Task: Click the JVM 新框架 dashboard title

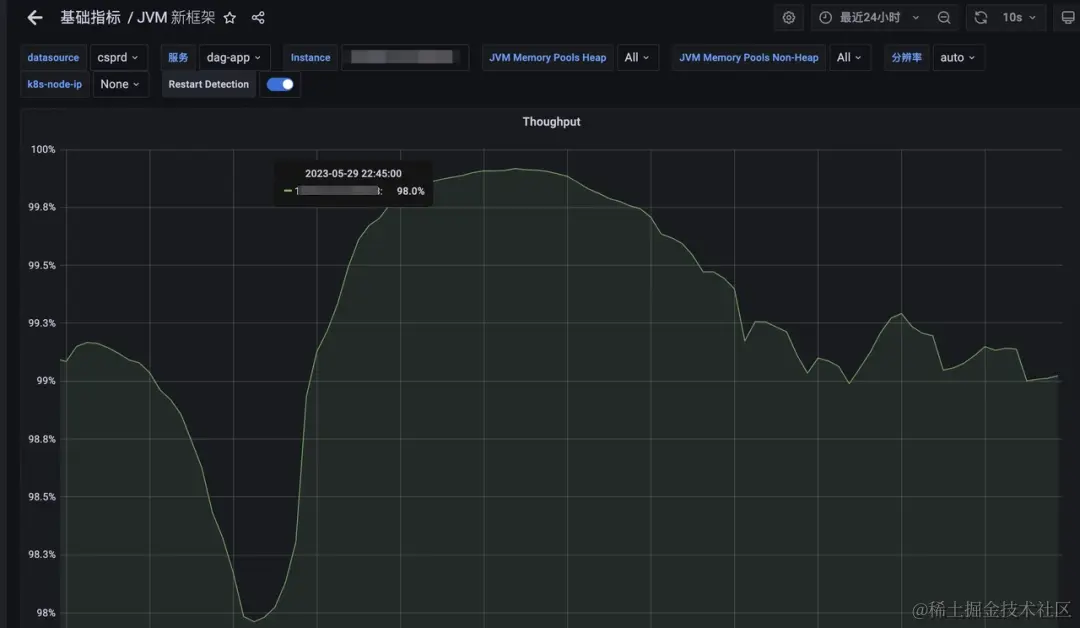Action: 176,18
